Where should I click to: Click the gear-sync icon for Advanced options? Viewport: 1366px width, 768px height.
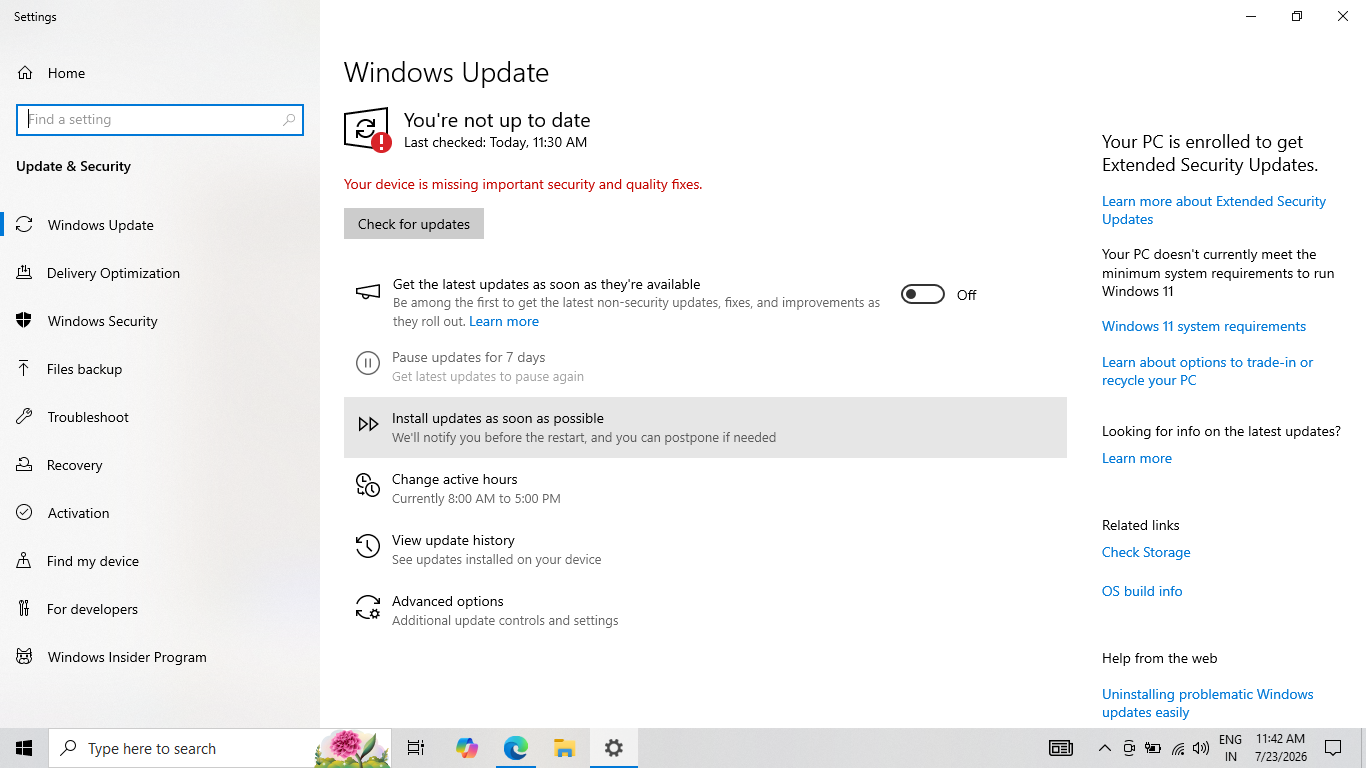(368, 607)
